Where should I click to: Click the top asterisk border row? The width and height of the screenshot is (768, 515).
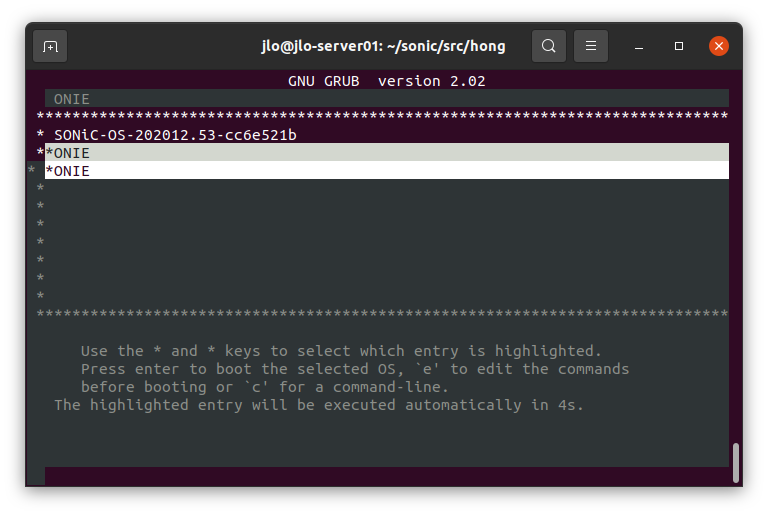(382, 117)
